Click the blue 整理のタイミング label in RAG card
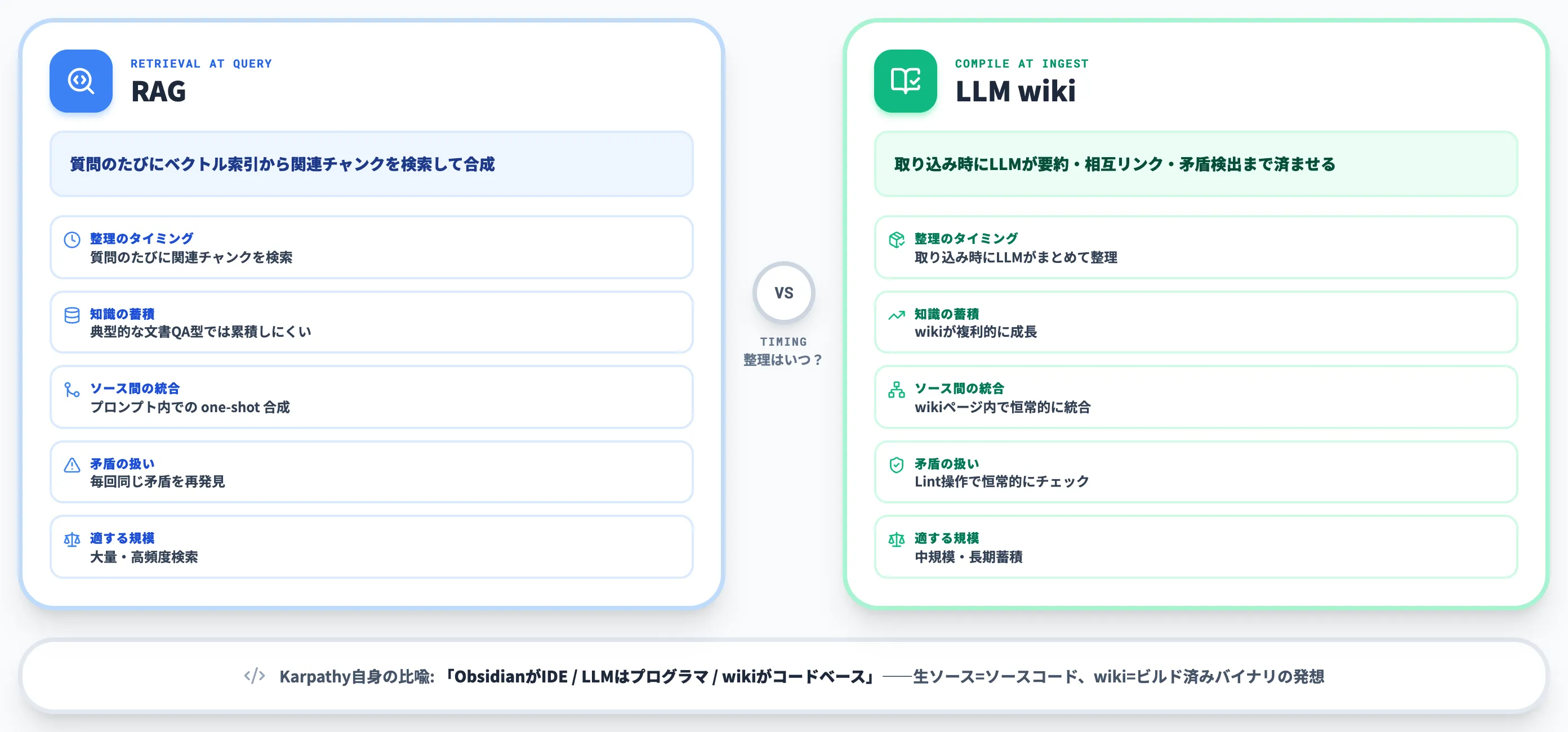1568x732 pixels. (x=142, y=239)
